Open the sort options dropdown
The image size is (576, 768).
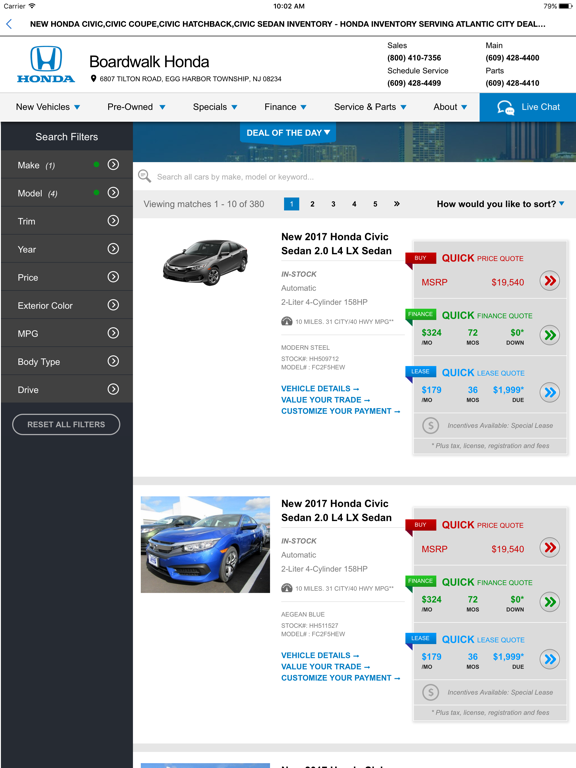tap(500, 204)
